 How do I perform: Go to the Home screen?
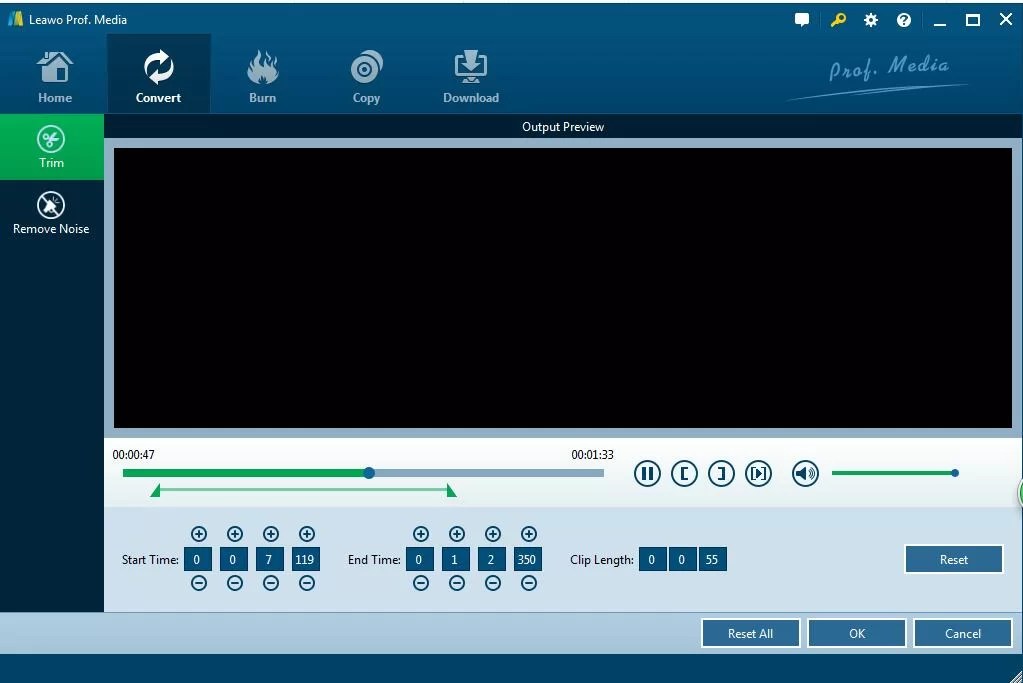pos(54,73)
